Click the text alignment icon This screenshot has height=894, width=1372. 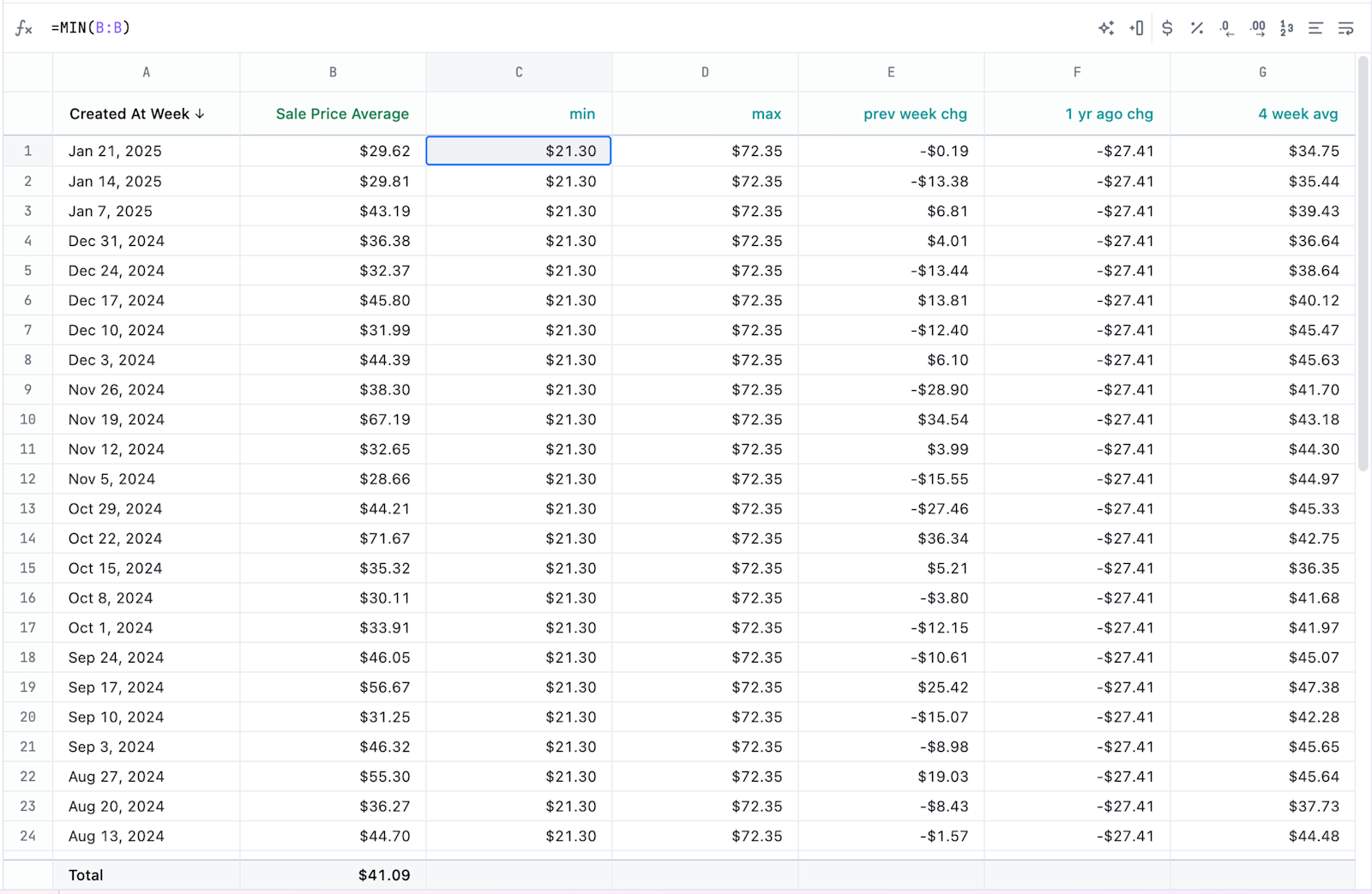pos(1315,27)
